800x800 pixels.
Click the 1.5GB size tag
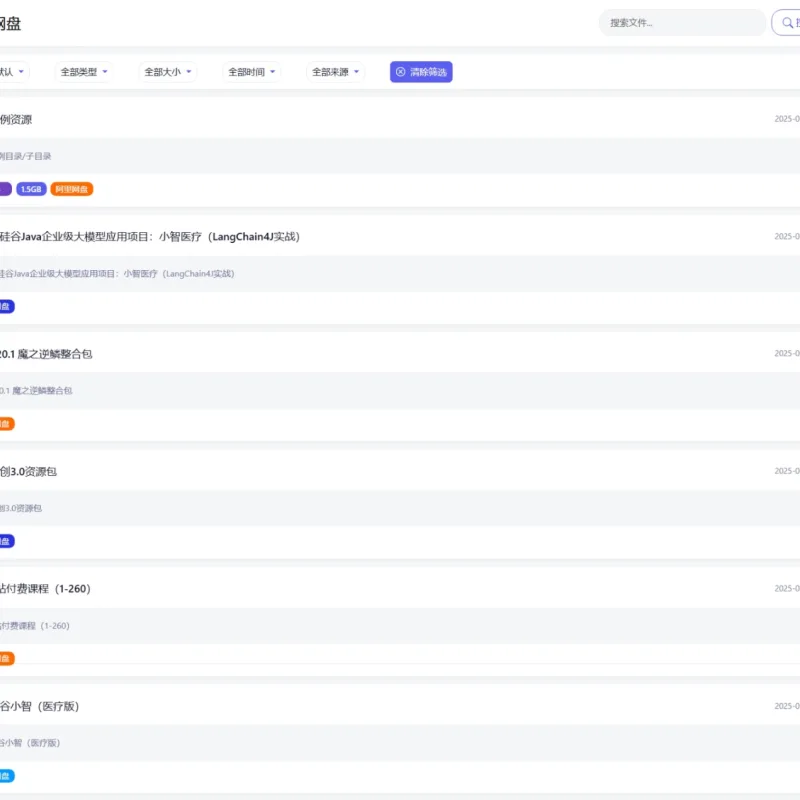[x=31, y=189]
